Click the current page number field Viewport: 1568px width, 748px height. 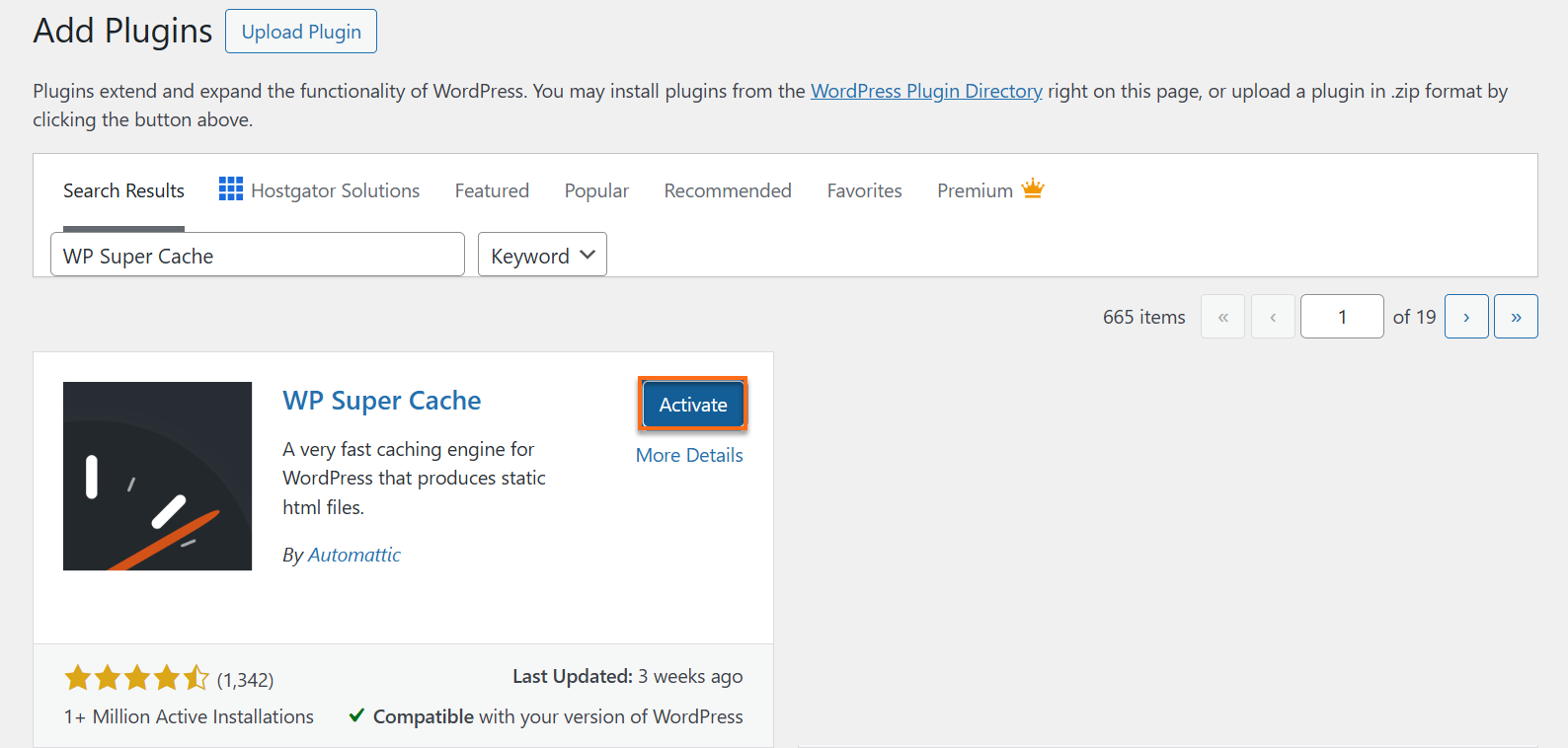(x=1342, y=317)
